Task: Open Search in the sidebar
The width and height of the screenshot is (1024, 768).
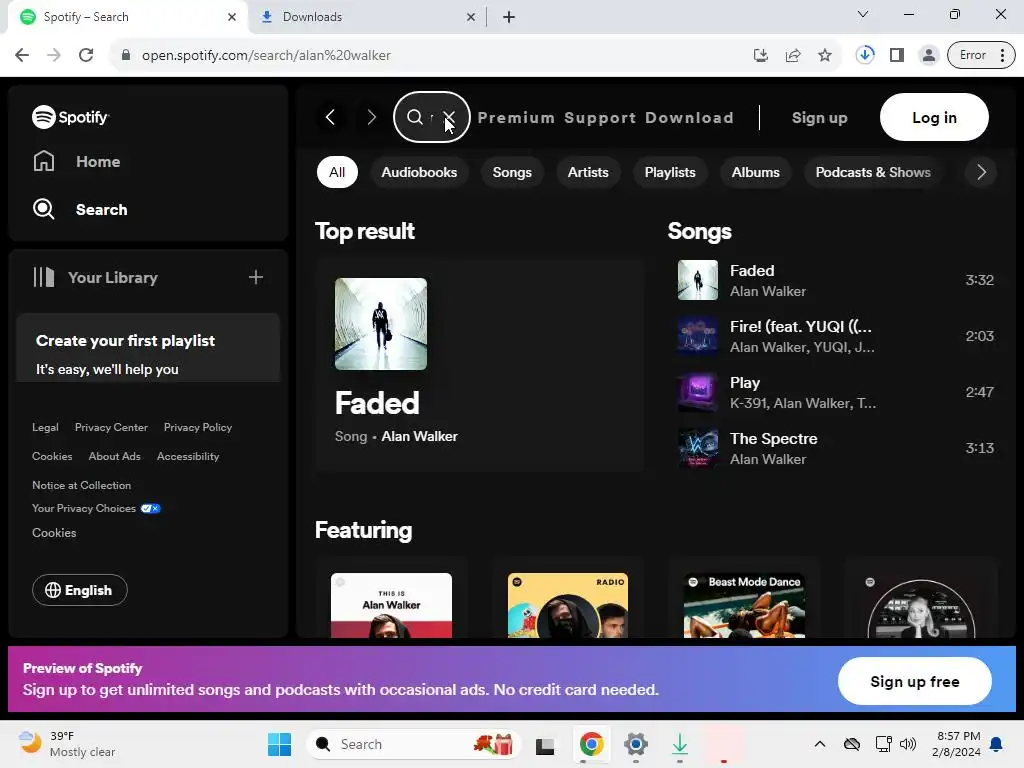Action: click(80, 210)
